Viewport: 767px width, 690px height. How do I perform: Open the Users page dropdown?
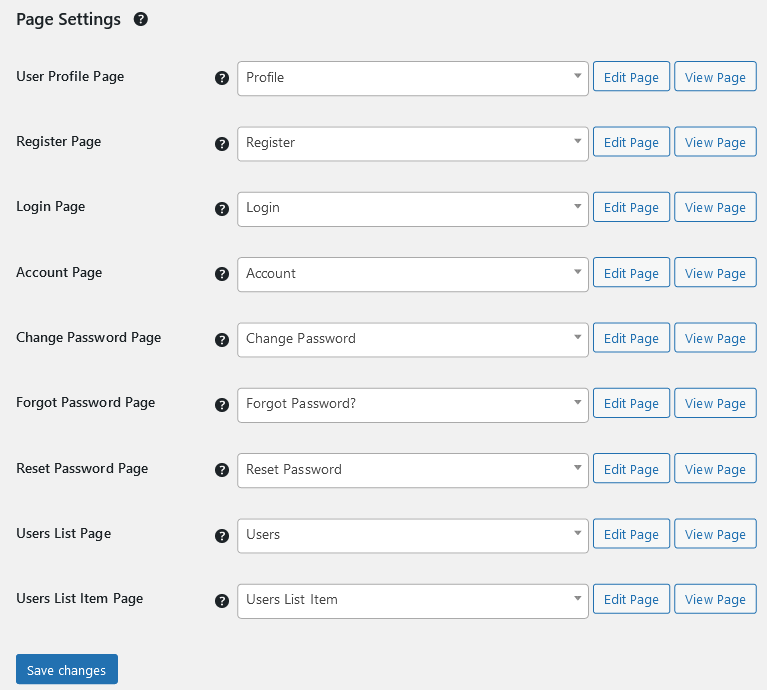(x=413, y=535)
